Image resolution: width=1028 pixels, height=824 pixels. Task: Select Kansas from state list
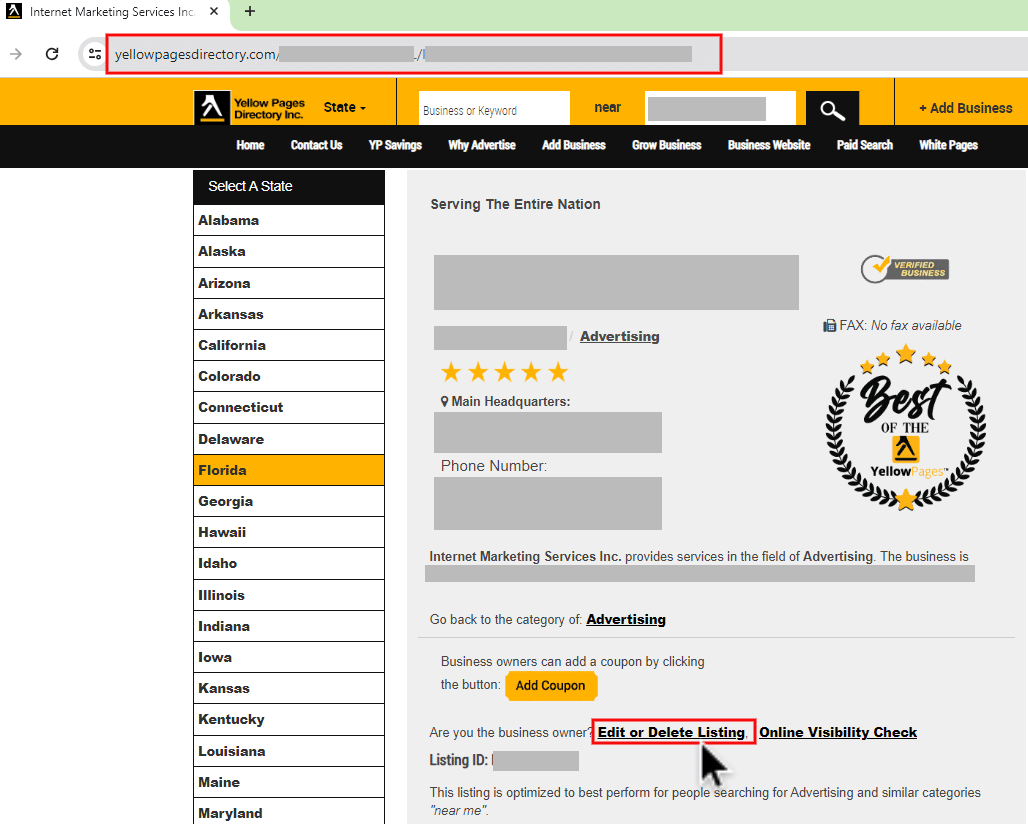(289, 688)
